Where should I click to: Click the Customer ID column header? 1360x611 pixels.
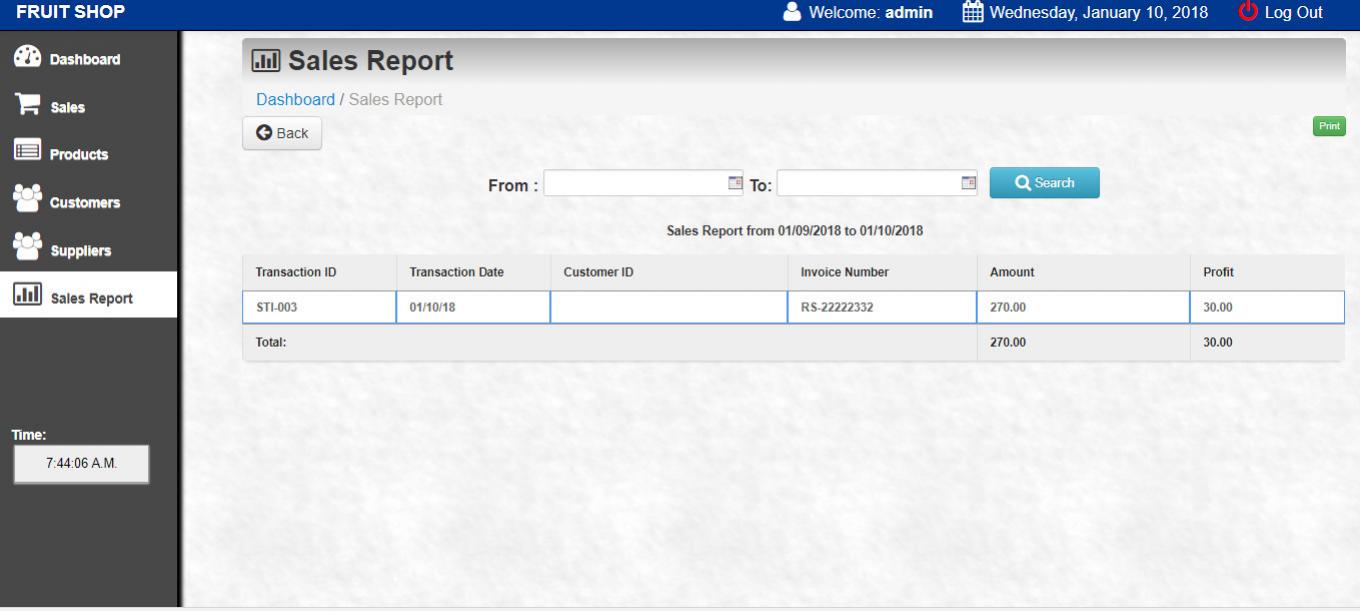(668, 272)
